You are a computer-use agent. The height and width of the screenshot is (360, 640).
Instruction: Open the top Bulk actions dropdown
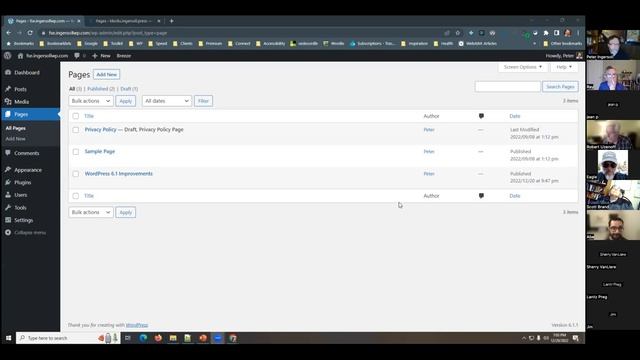click(91, 101)
